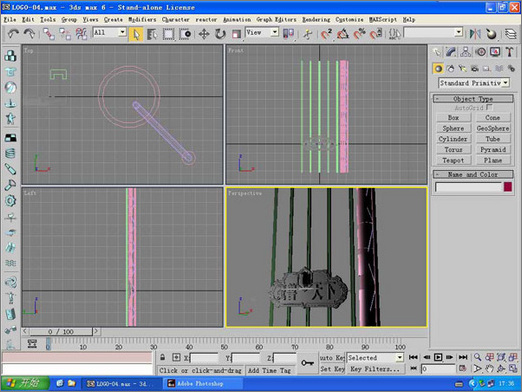Click the Mirror selected objects icon
The image size is (522, 392).
point(475,34)
